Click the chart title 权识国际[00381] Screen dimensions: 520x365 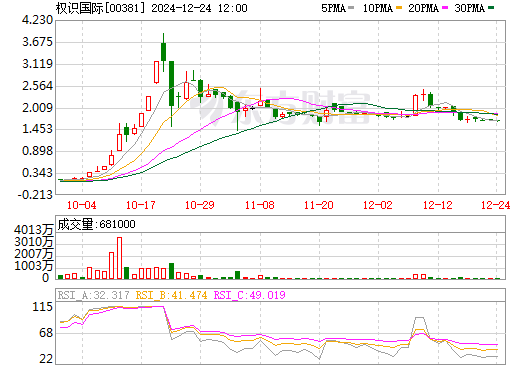[x=101, y=8]
